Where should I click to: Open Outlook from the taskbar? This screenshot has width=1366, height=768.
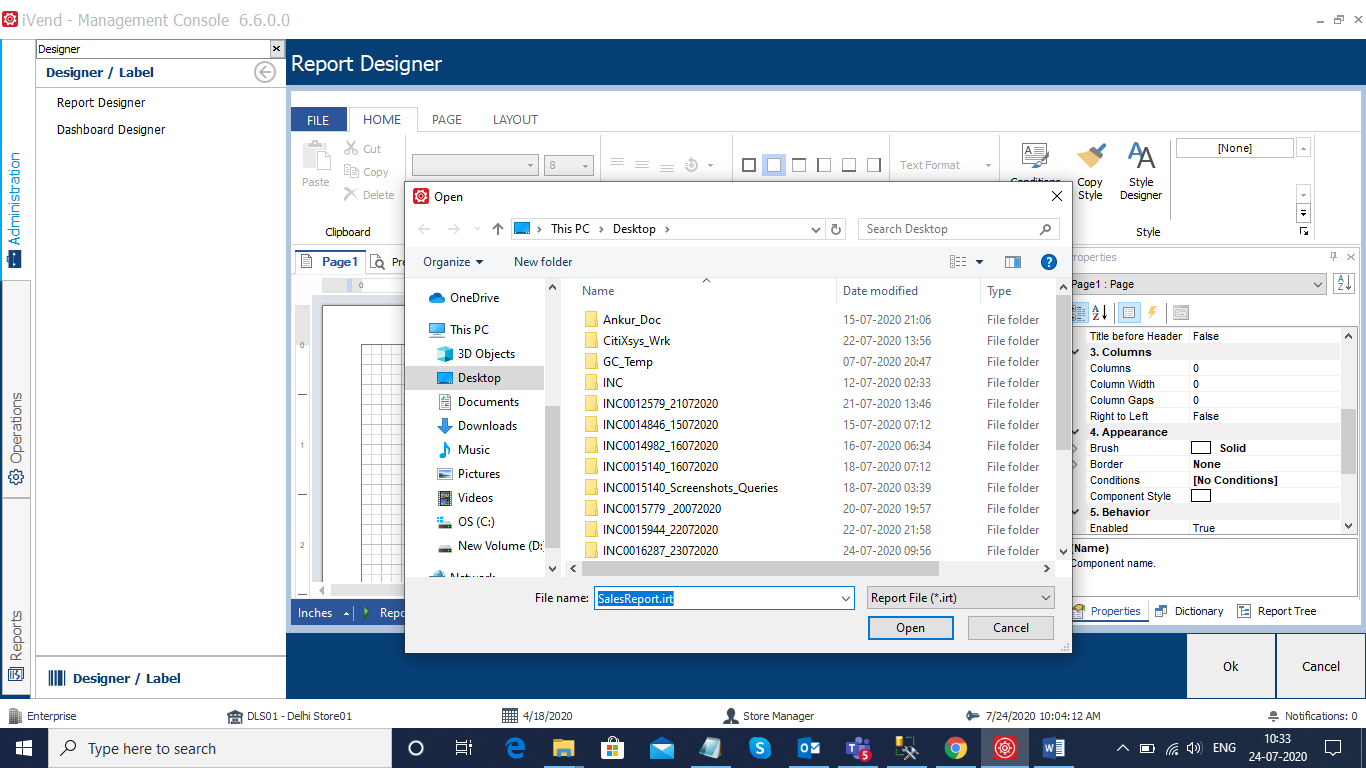coord(809,748)
